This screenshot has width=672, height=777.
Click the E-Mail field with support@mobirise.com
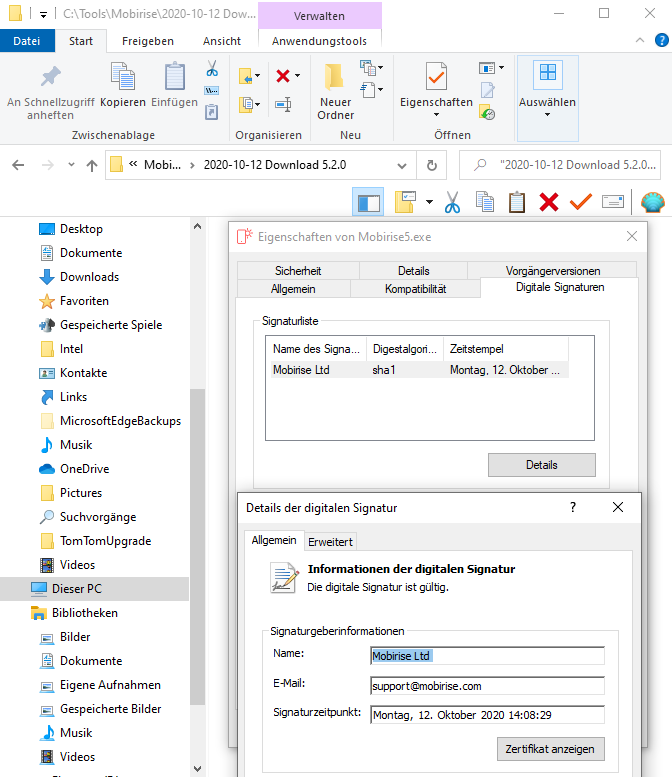click(487, 686)
